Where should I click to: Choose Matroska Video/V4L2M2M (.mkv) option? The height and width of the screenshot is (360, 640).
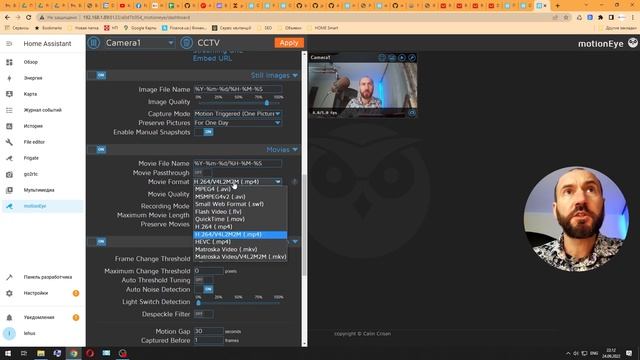point(240,257)
